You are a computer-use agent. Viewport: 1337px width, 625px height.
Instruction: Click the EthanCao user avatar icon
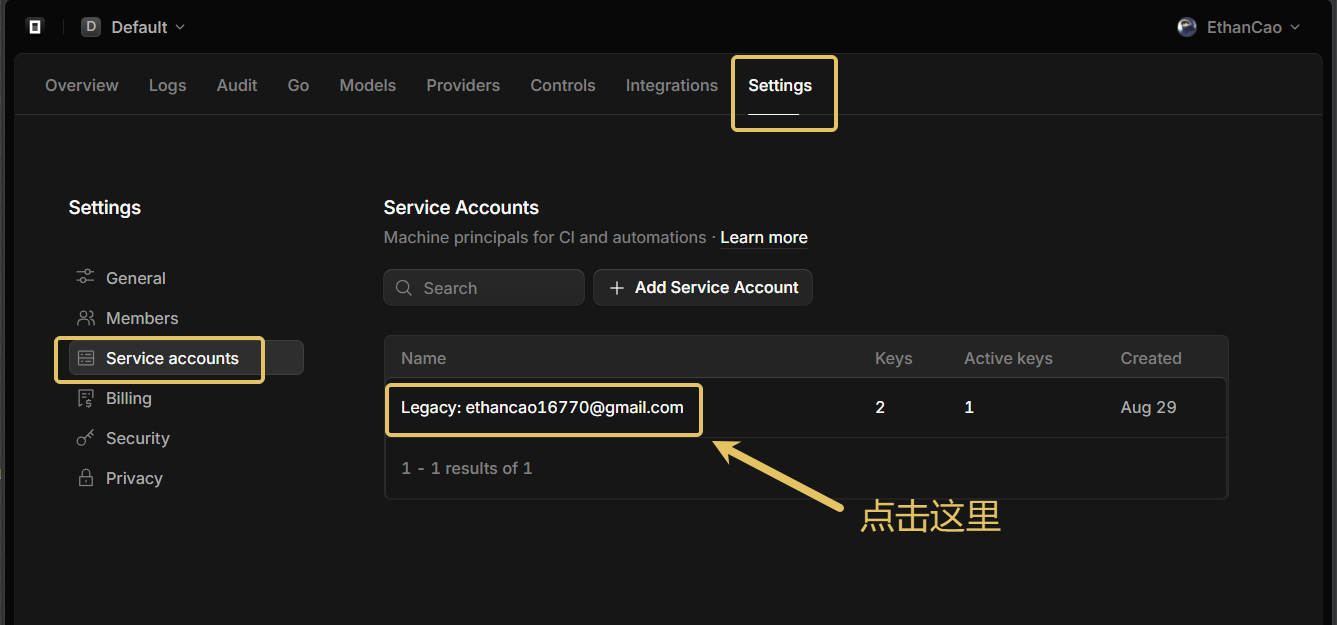[1187, 27]
